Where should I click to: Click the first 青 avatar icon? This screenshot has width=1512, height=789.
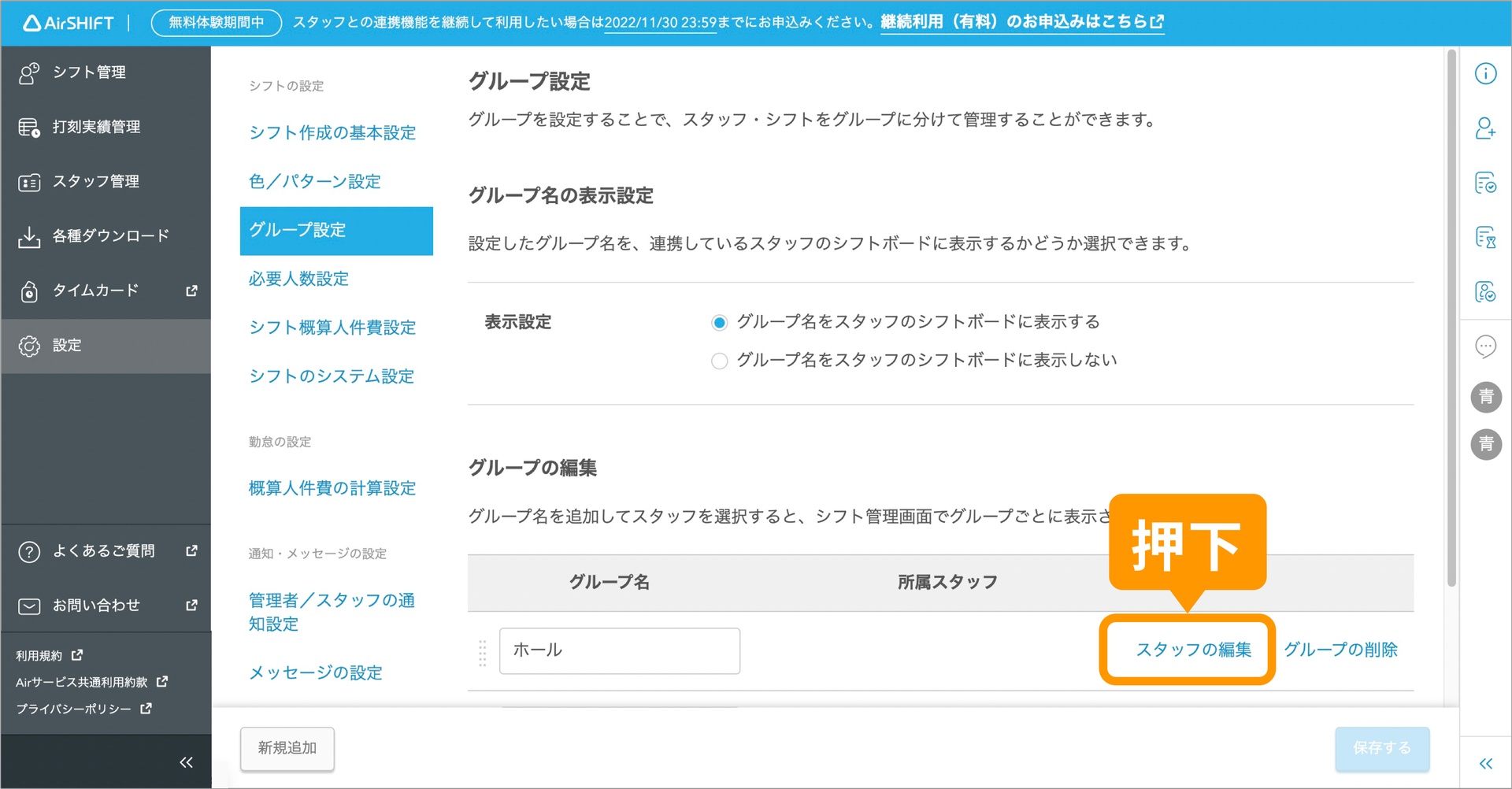[x=1486, y=396]
